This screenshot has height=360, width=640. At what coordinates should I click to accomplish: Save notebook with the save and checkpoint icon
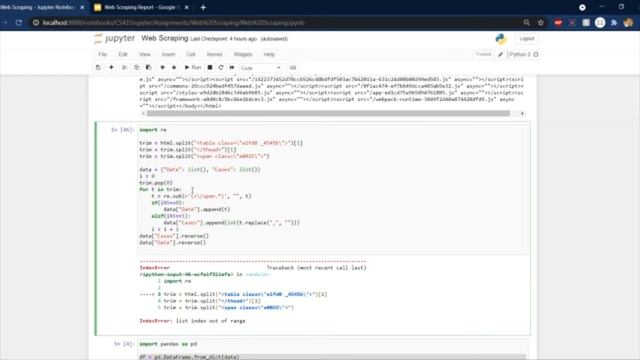[98, 67]
